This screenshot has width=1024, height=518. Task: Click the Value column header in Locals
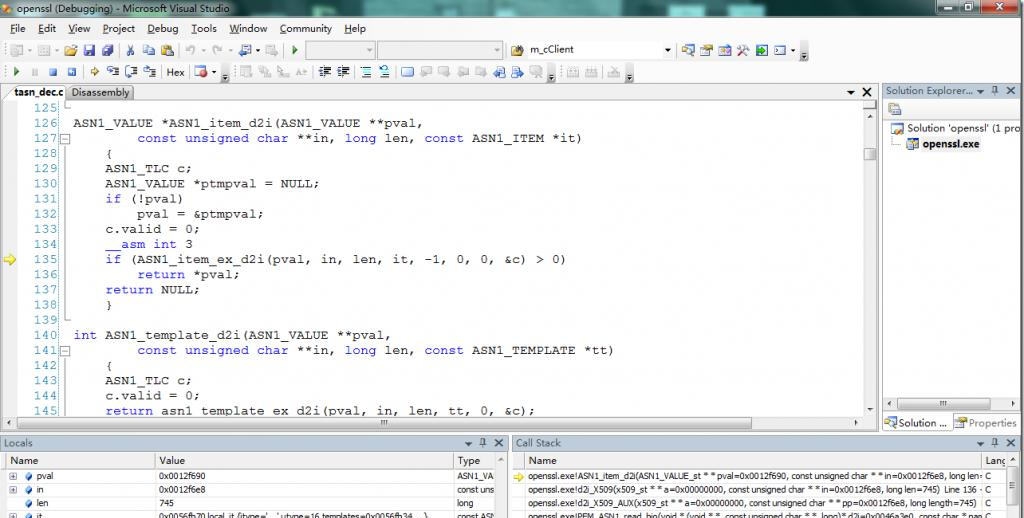172,460
